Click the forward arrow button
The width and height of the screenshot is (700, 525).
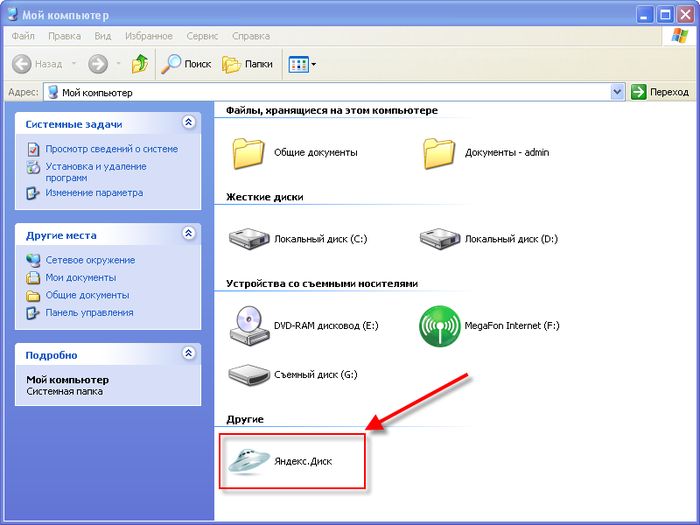click(x=98, y=64)
